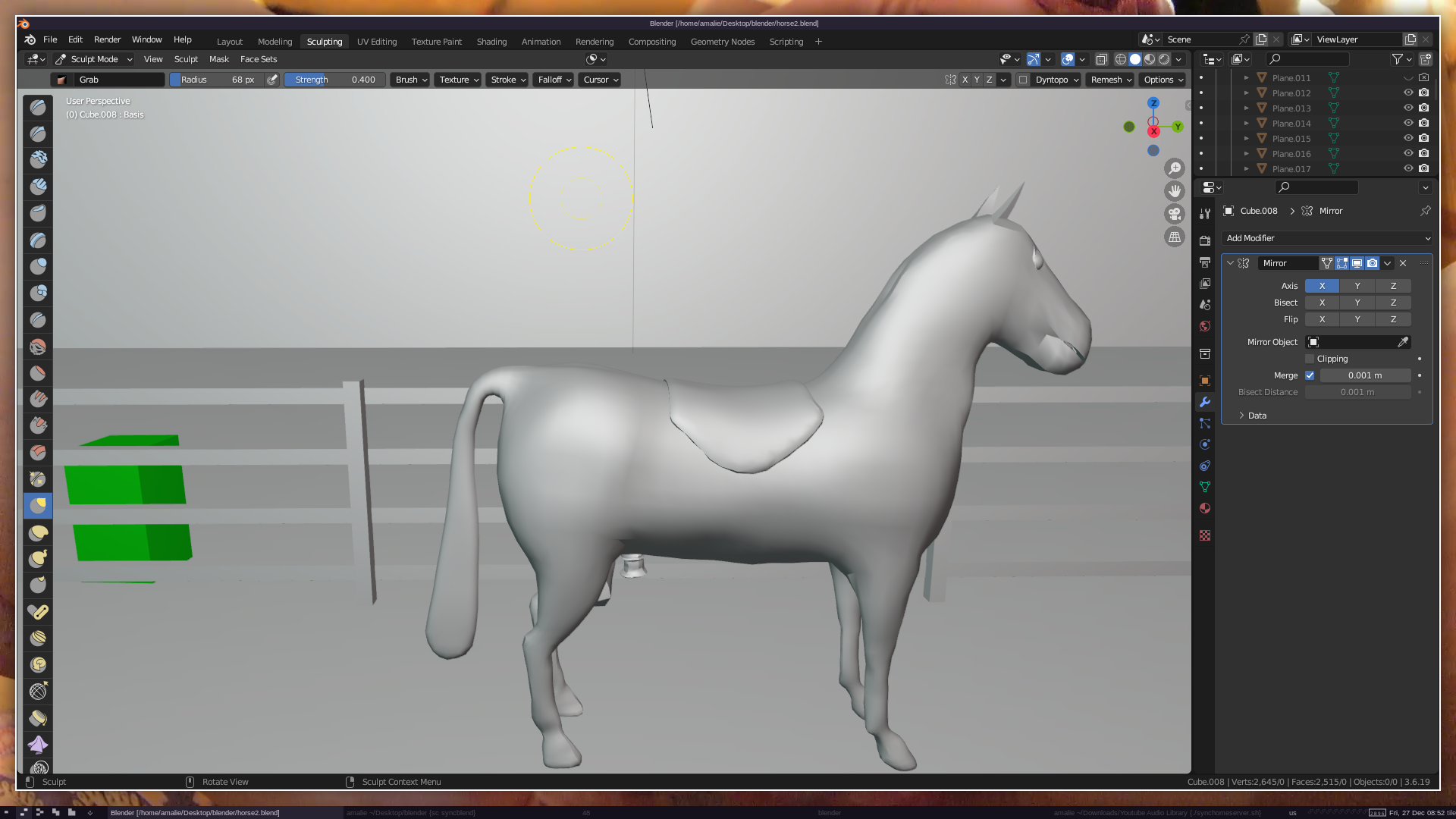
Task: Click the Merge distance 0.001 m field
Action: [1364, 375]
